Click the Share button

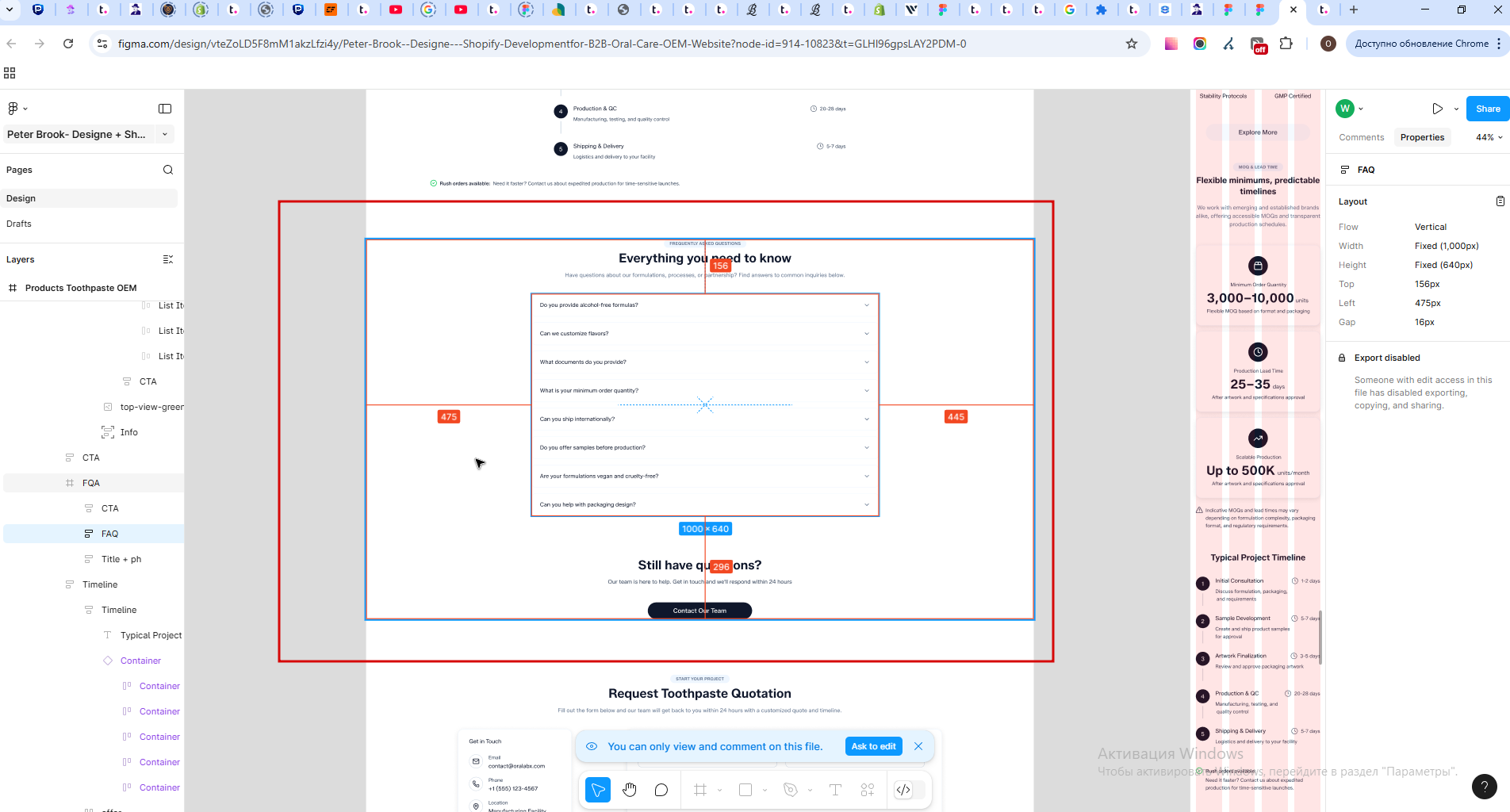pos(1488,109)
